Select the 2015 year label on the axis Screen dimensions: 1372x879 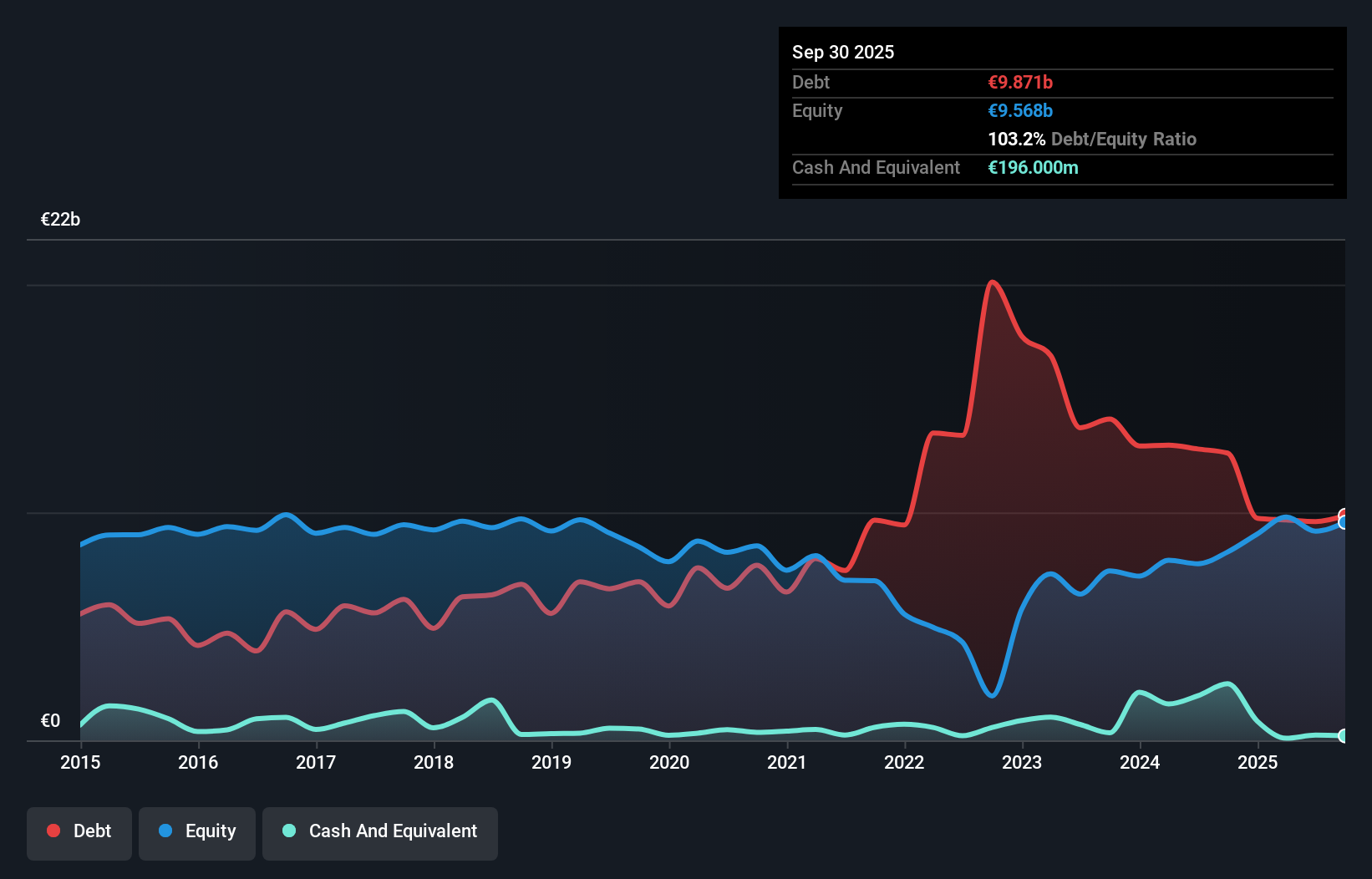79,763
